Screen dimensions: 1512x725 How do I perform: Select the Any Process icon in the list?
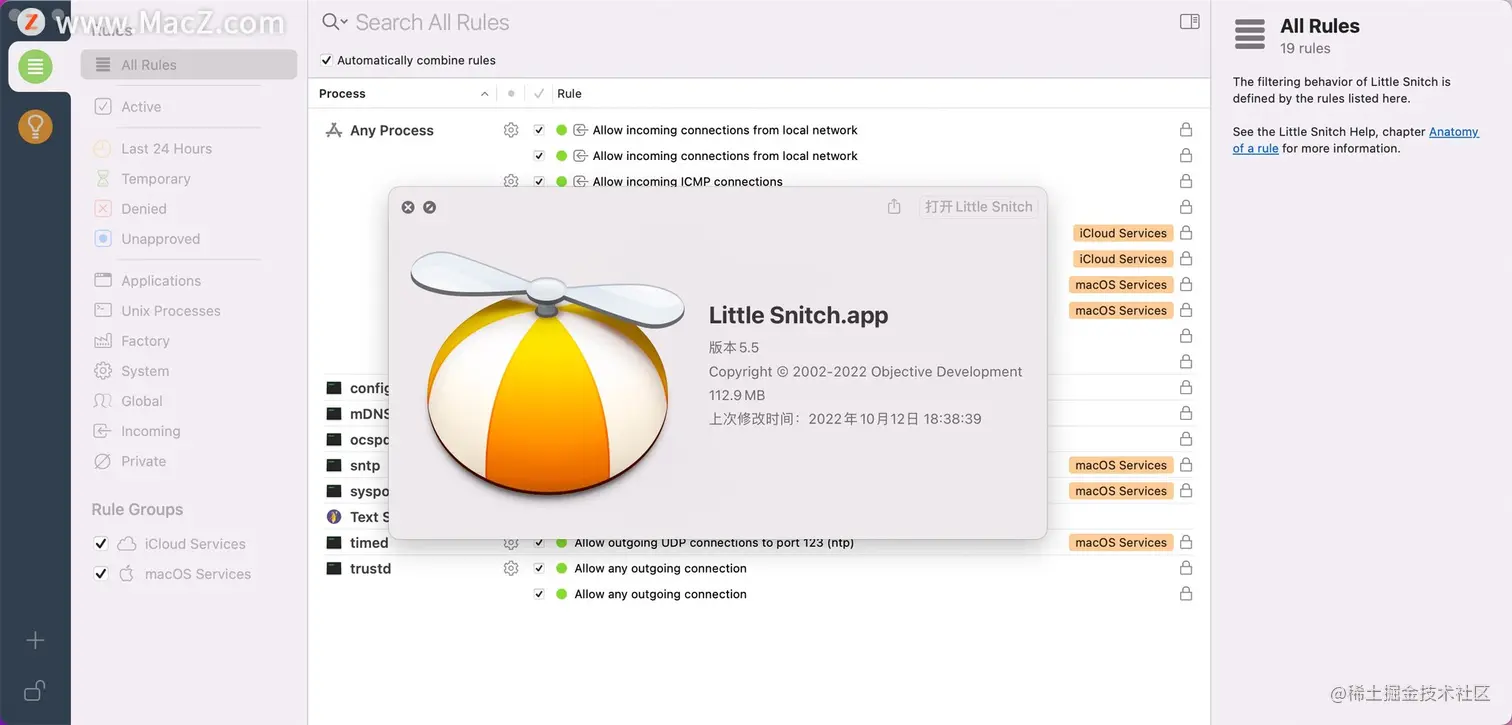334,130
